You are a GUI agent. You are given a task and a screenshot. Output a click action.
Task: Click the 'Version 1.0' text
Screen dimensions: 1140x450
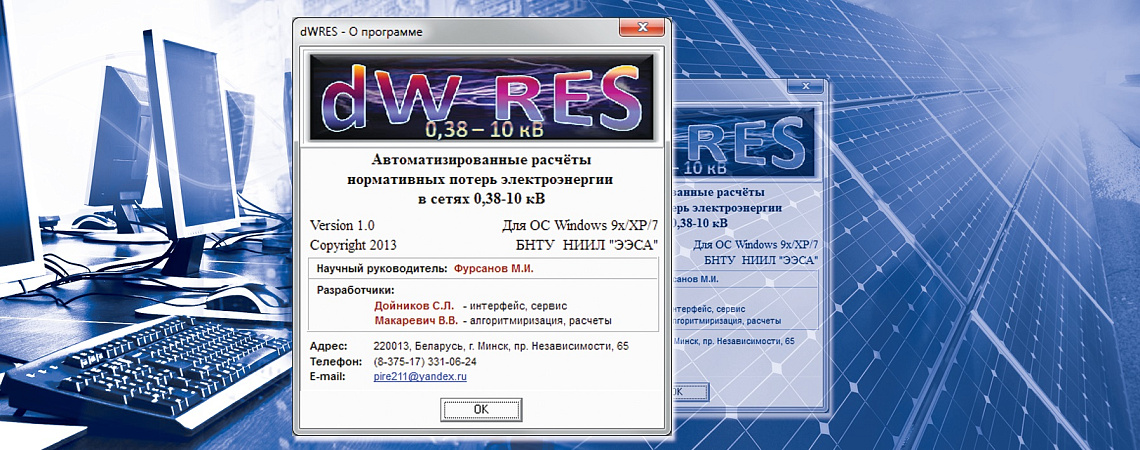[342, 225]
